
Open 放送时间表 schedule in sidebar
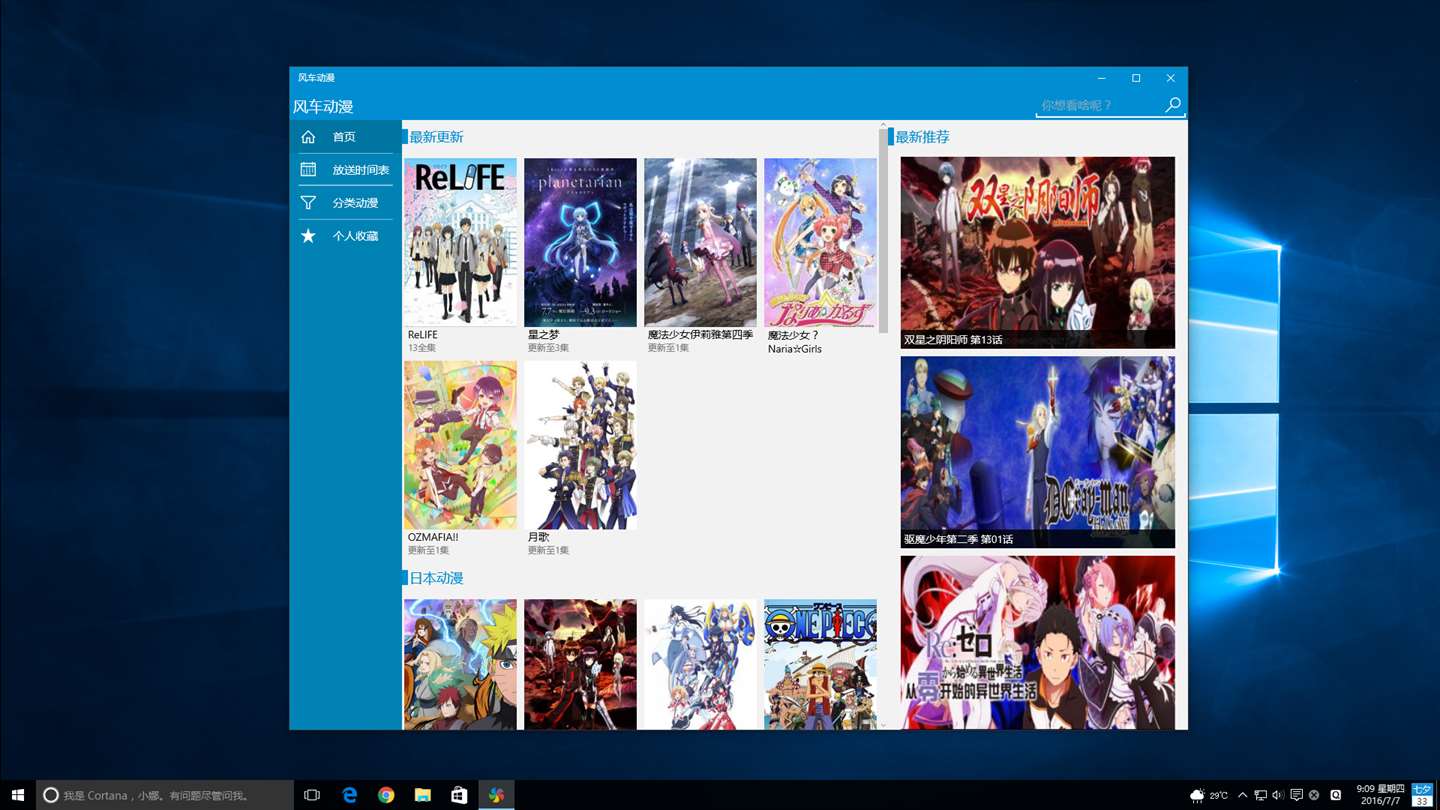(x=345, y=170)
